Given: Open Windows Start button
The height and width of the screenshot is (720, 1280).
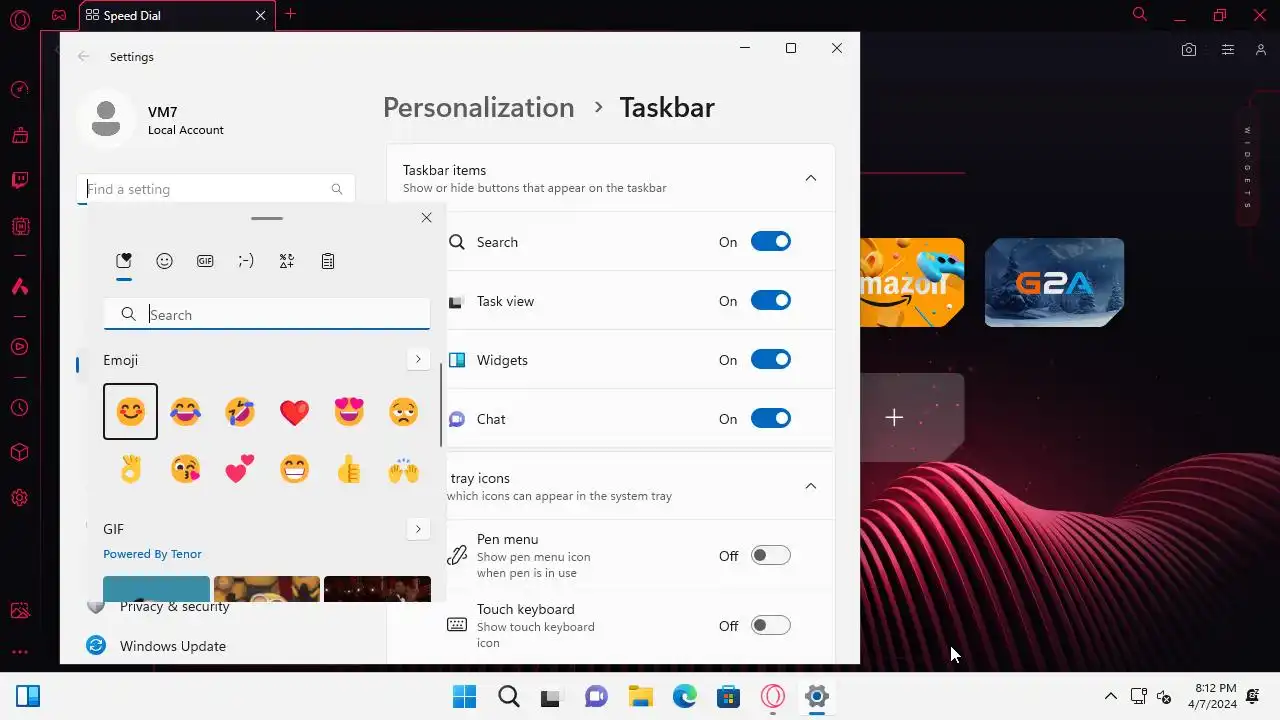Looking at the screenshot, I should click(x=464, y=696).
